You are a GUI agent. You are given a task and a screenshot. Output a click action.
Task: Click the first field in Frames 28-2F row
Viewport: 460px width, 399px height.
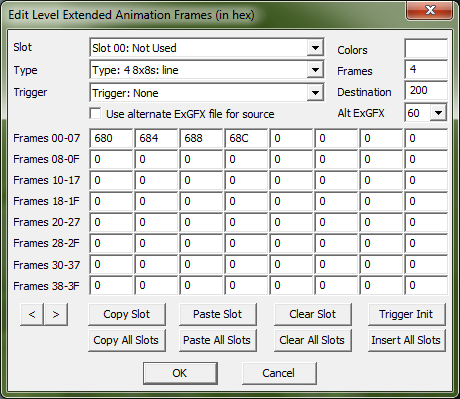(111, 243)
